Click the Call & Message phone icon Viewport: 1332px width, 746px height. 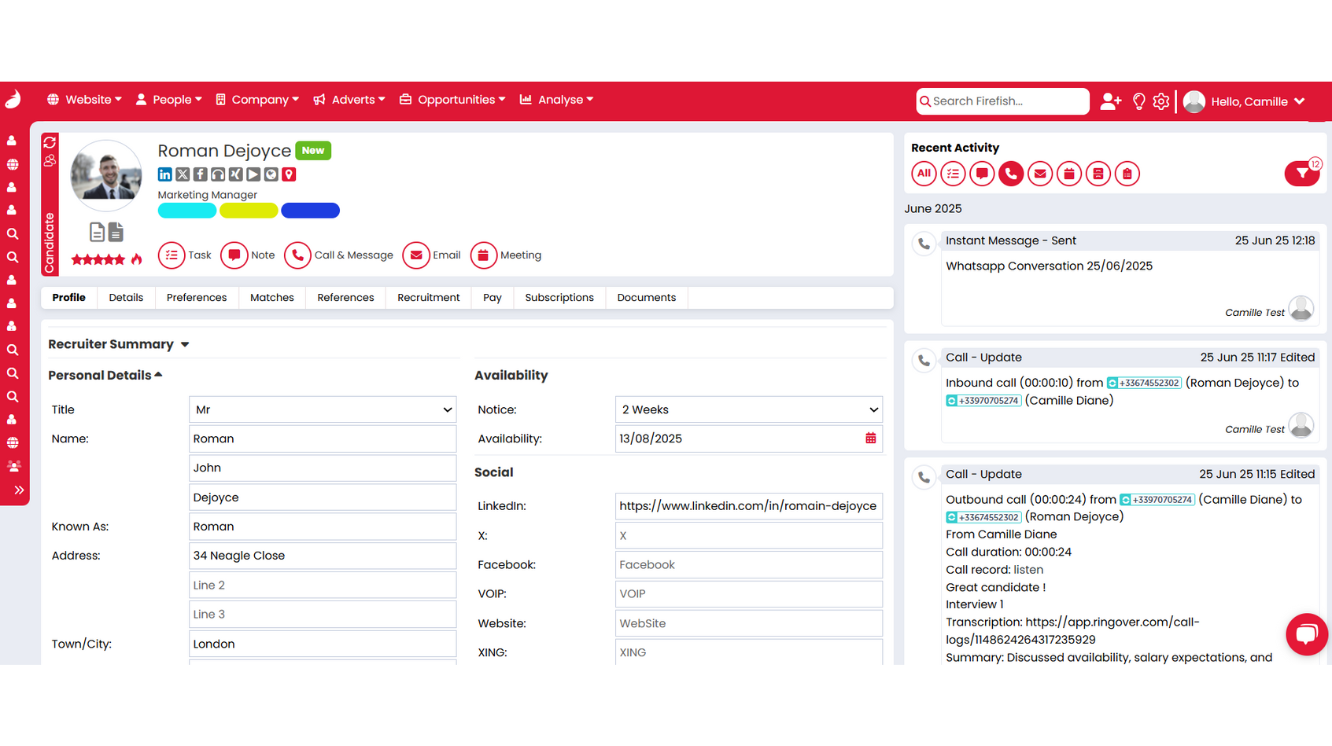(297, 255)
